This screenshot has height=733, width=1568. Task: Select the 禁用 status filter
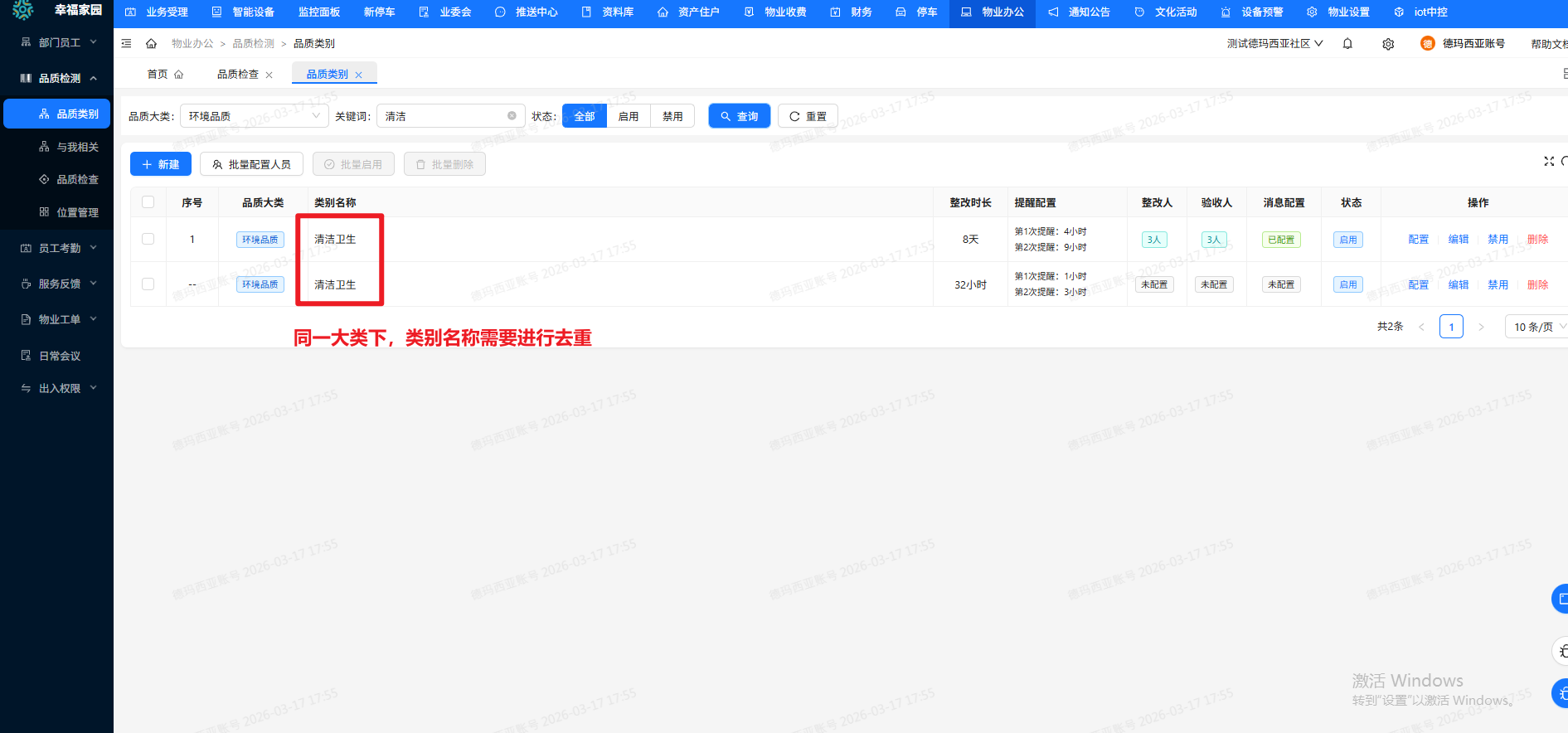(672, 116)
